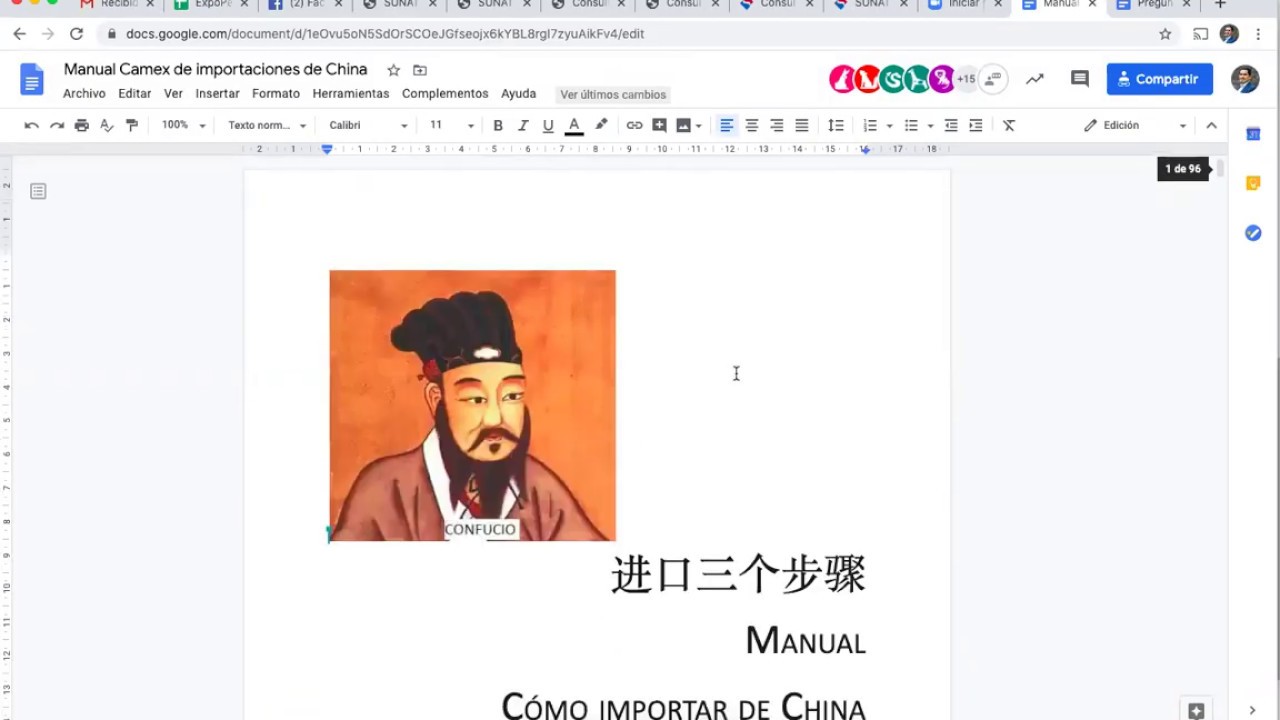Toggle underline formatting

coord(548,125)
